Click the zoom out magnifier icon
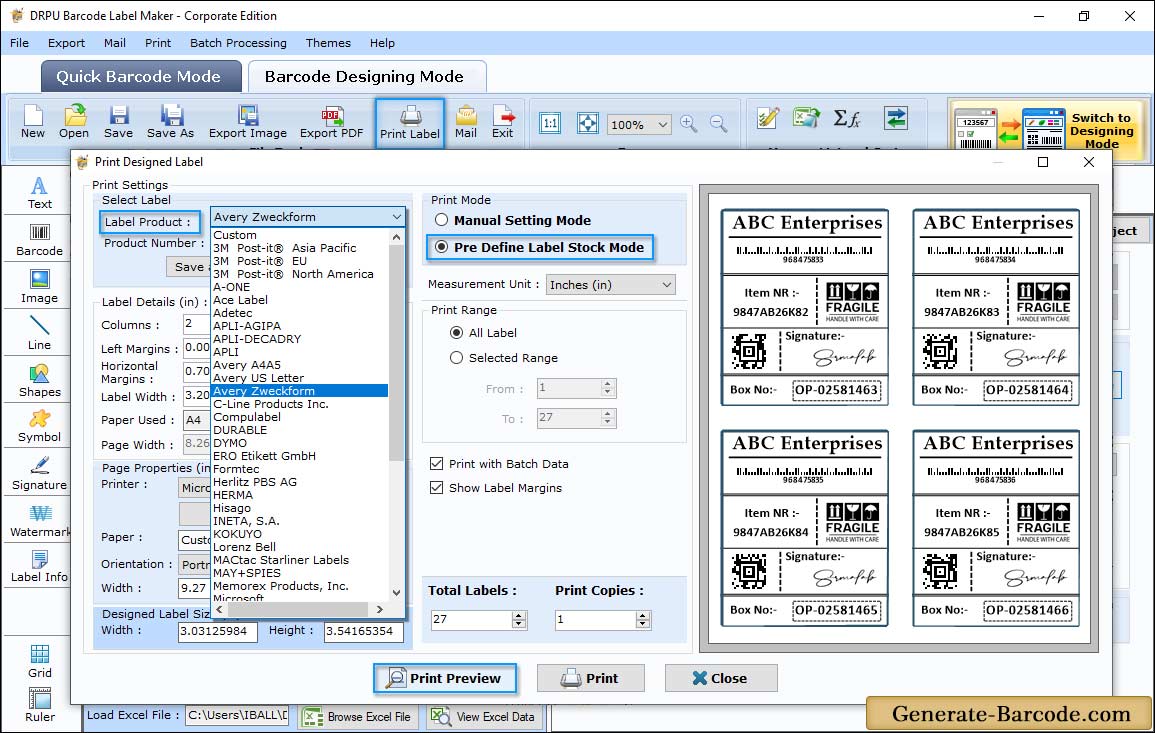 tap(718, 123)
